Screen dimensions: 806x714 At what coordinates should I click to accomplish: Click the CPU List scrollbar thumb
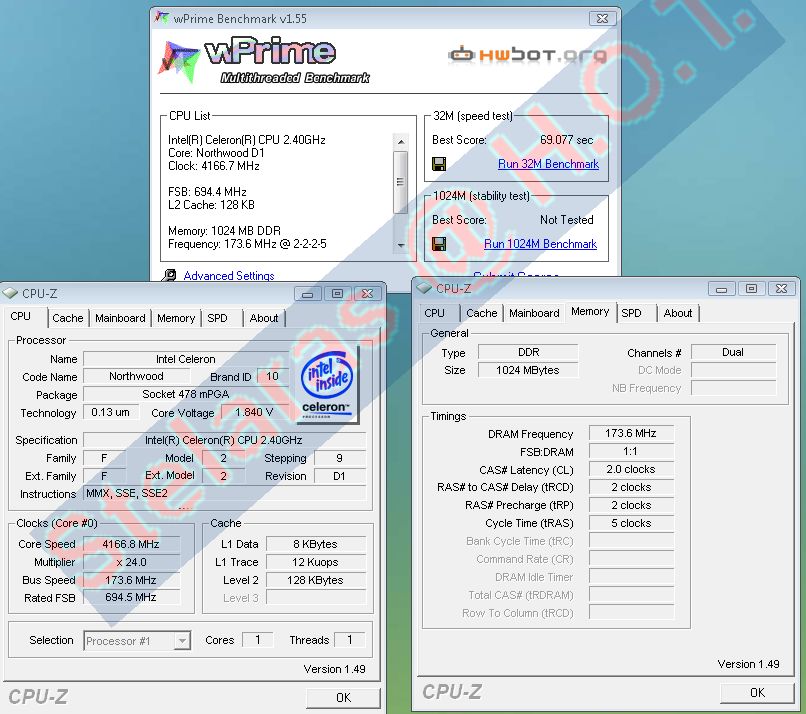pos(401,182)
